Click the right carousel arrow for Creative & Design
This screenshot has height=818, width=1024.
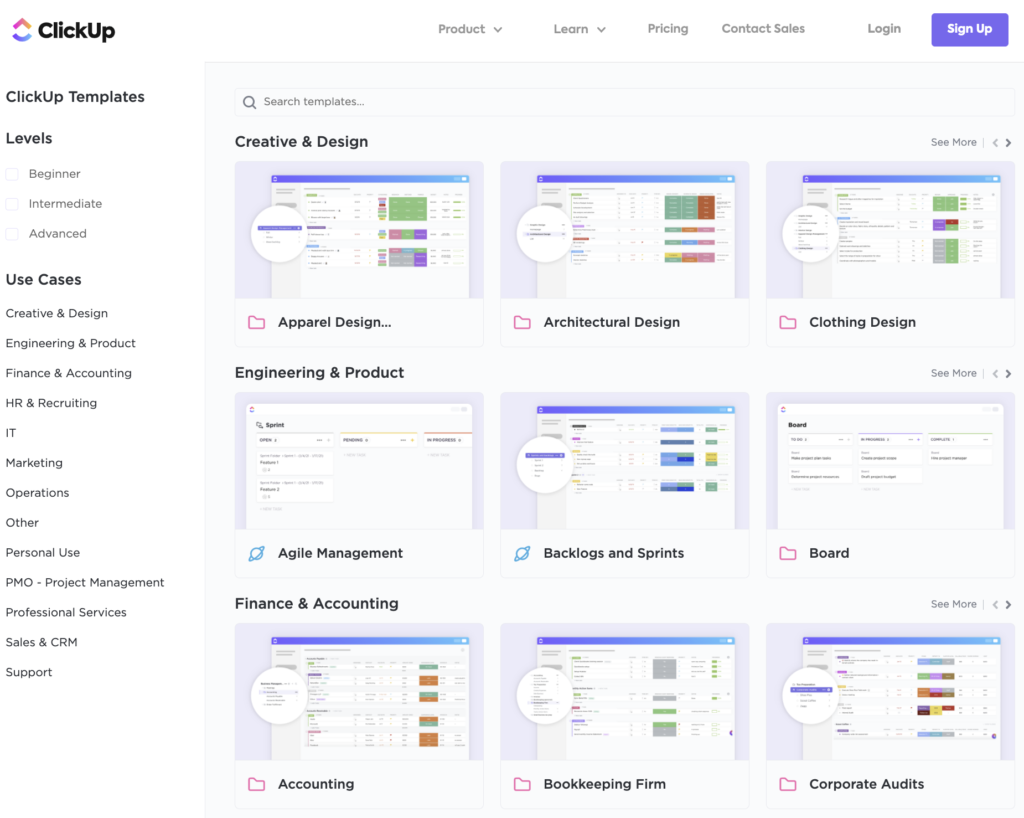[x=1009, y=142]
